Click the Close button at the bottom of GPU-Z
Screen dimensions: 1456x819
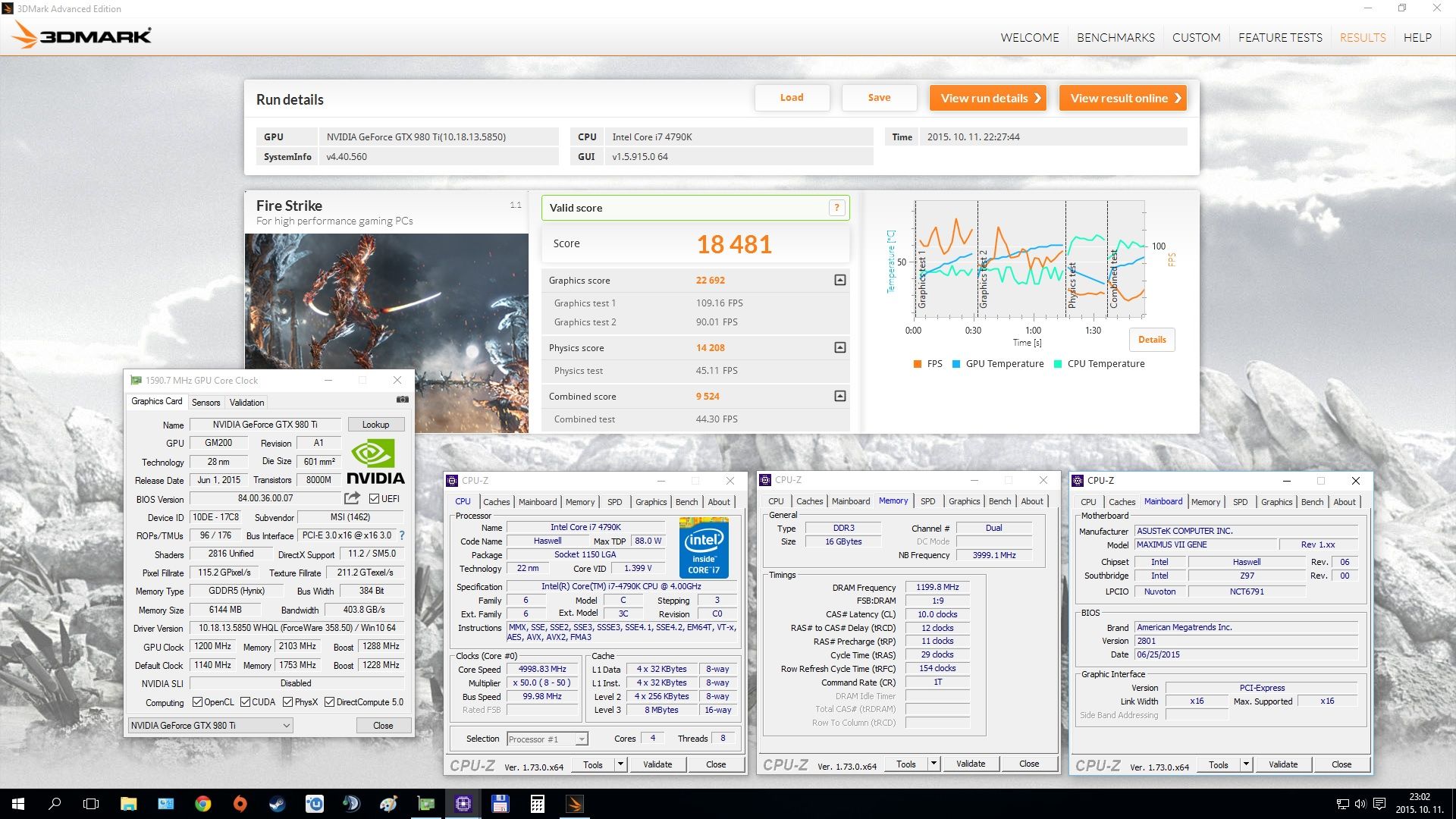[x=383, y=725]
